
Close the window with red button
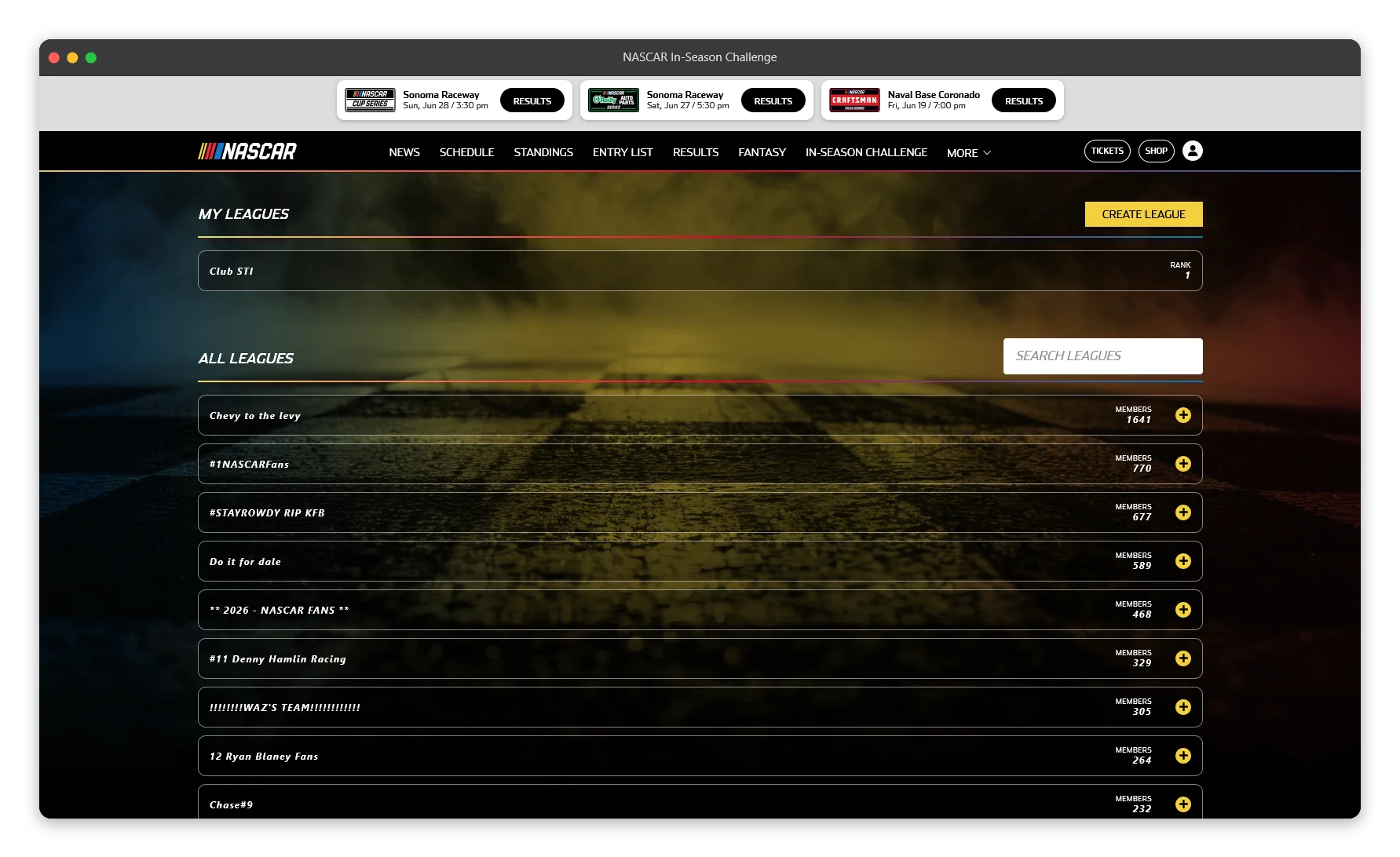54,57
